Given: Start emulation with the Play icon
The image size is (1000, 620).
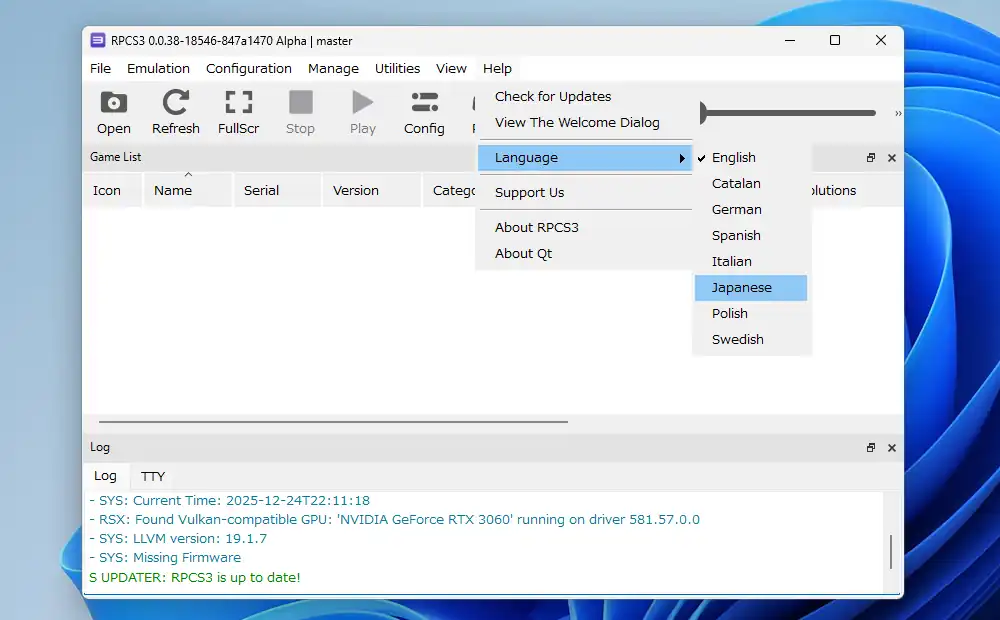Looking at the screenshot, I should pos(362,110).
